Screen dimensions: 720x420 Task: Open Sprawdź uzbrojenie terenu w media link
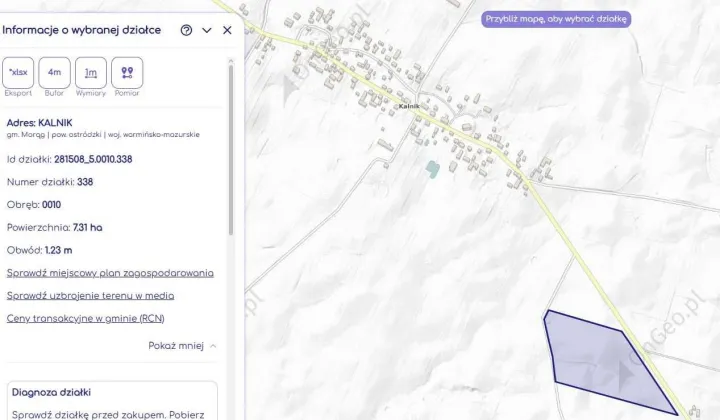click(90, 296)
